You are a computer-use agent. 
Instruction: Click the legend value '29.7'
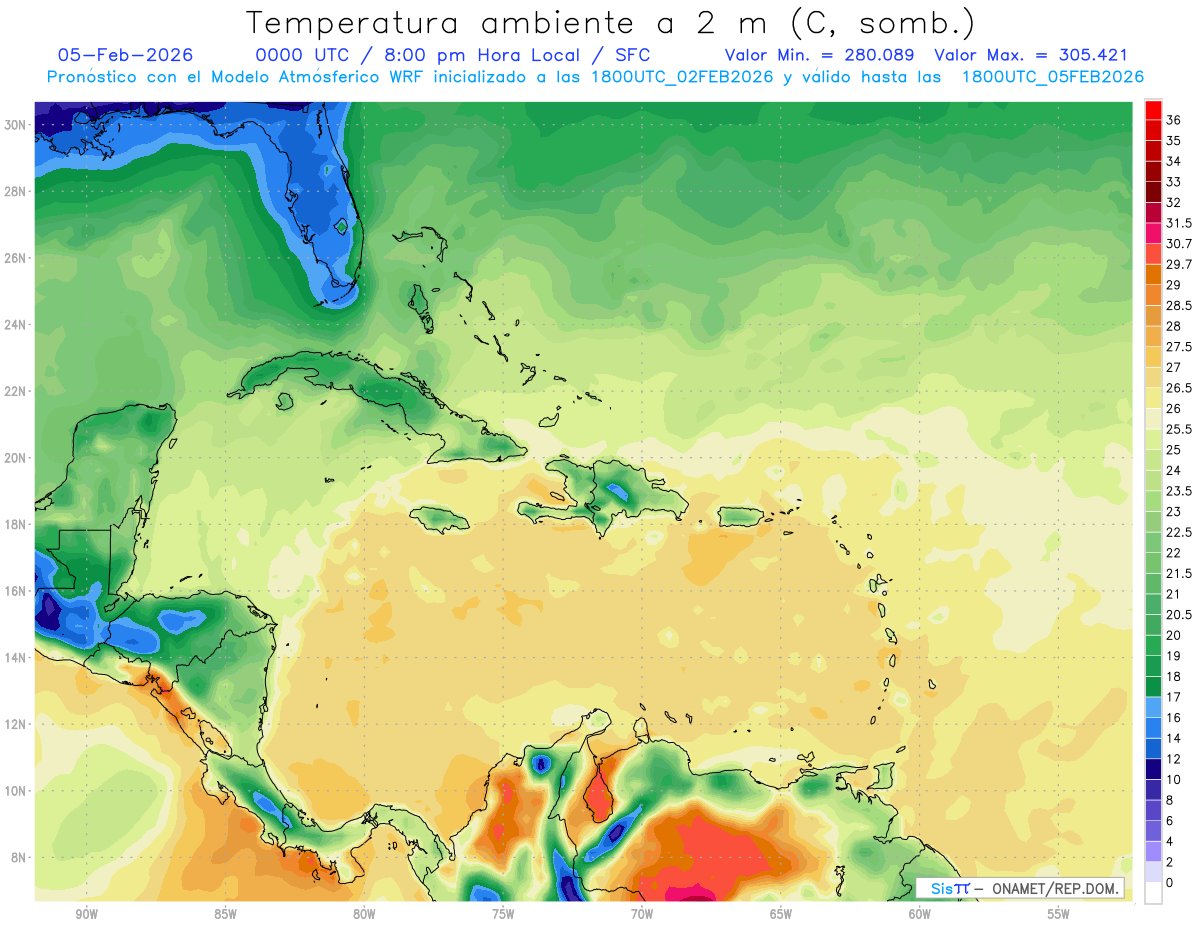pyautogui.click(x=1178, y=264)
